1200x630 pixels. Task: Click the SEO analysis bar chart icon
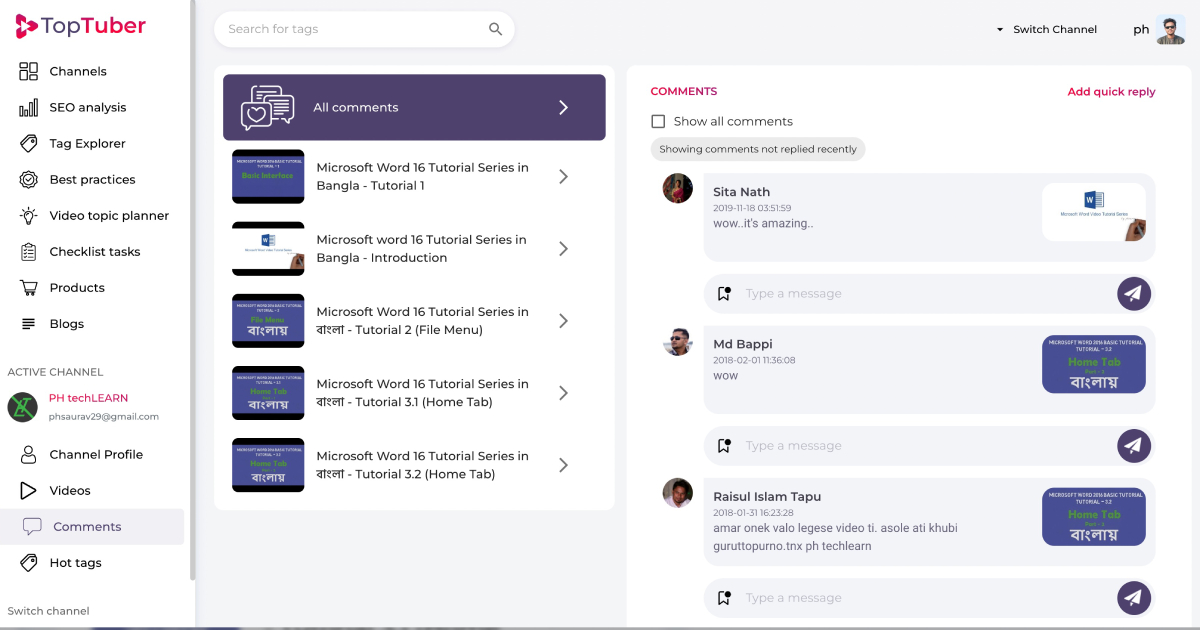(x=29, y=107)
